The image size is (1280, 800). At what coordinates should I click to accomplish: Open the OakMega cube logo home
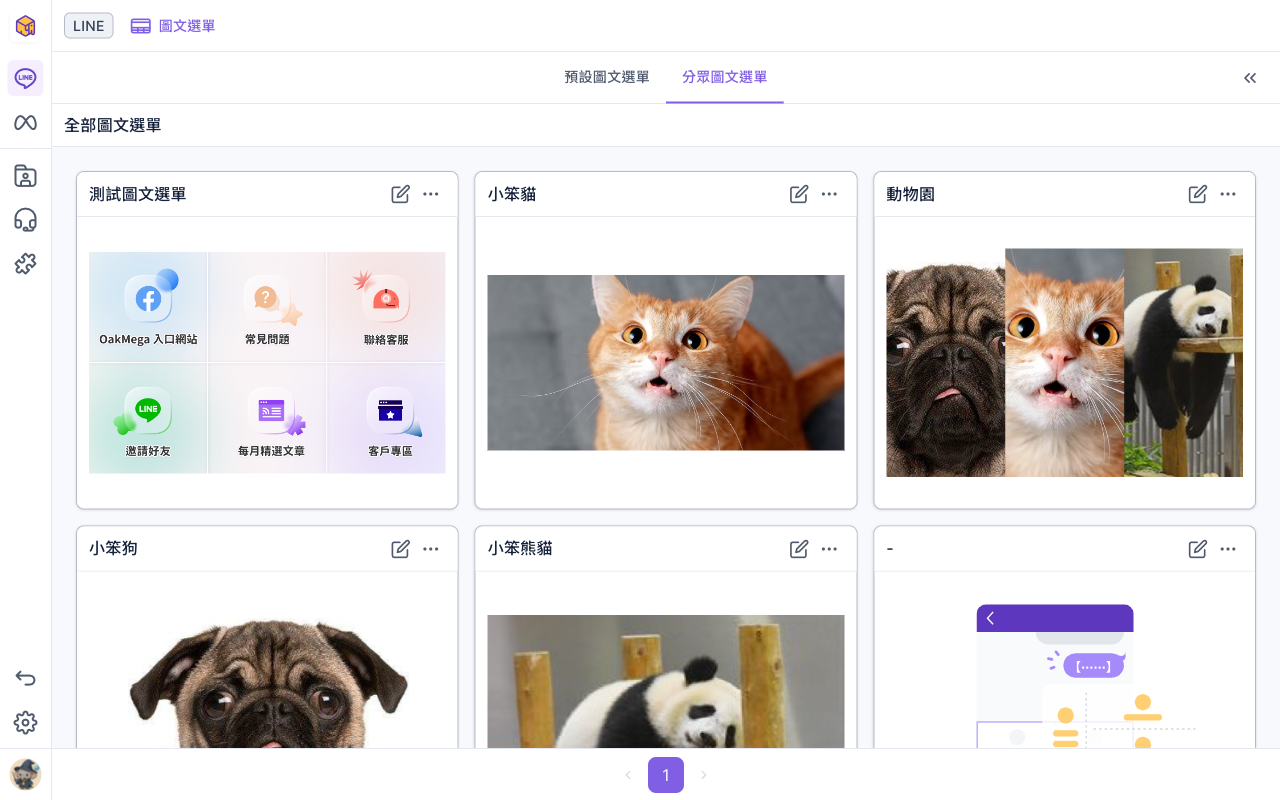point(25,26)
